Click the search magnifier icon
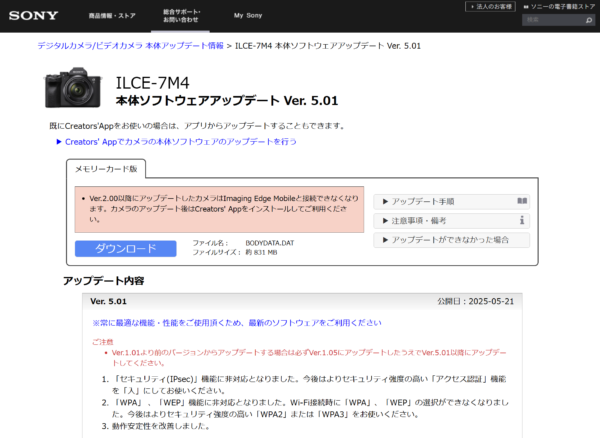This screenshot has width=600, height=438. pos(589,20)
